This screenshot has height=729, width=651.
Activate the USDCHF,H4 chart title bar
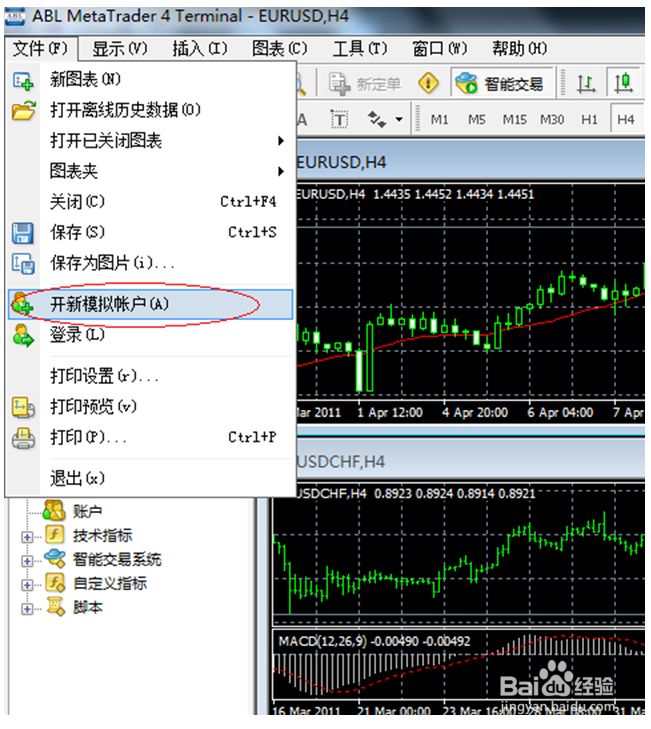click(x=470, y=462)
